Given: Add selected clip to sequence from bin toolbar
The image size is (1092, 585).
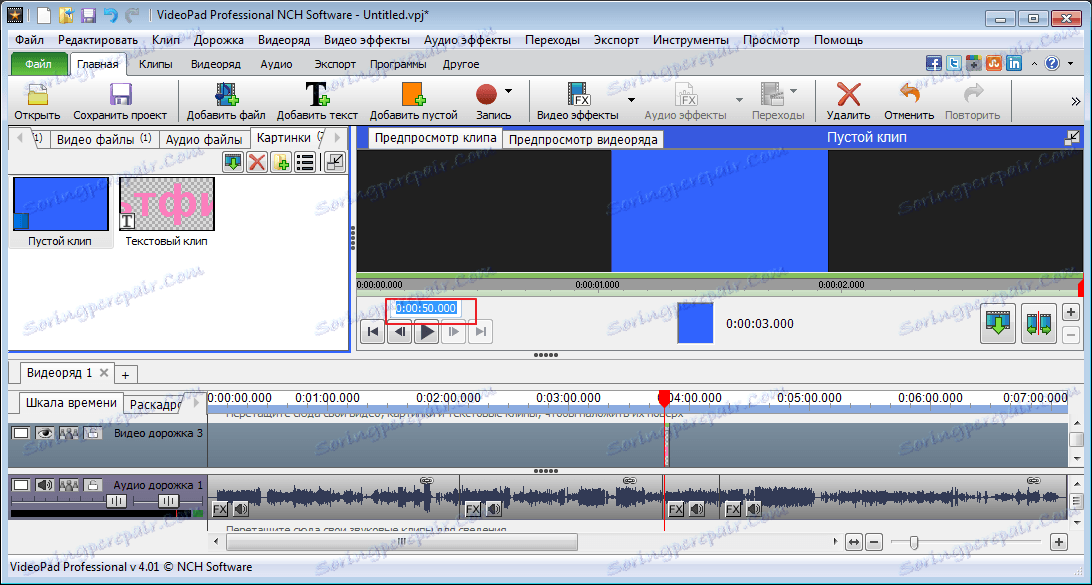Looking at the screenshot, I should 233,162.
